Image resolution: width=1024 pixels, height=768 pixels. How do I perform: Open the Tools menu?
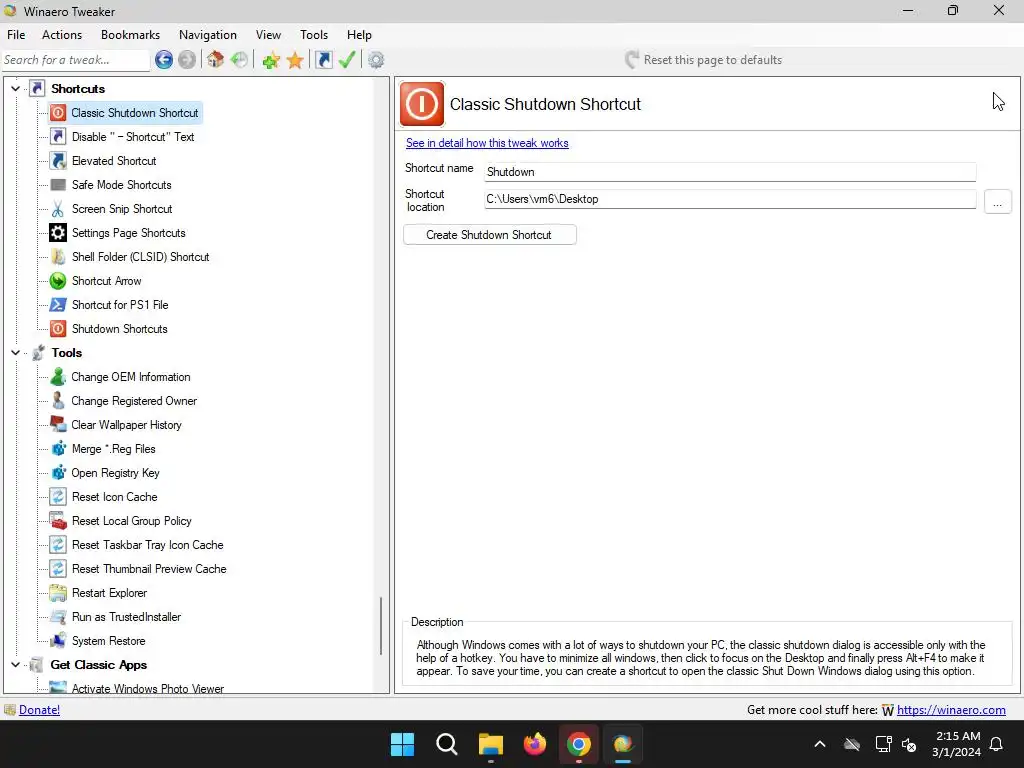click(x=314, y=35)
